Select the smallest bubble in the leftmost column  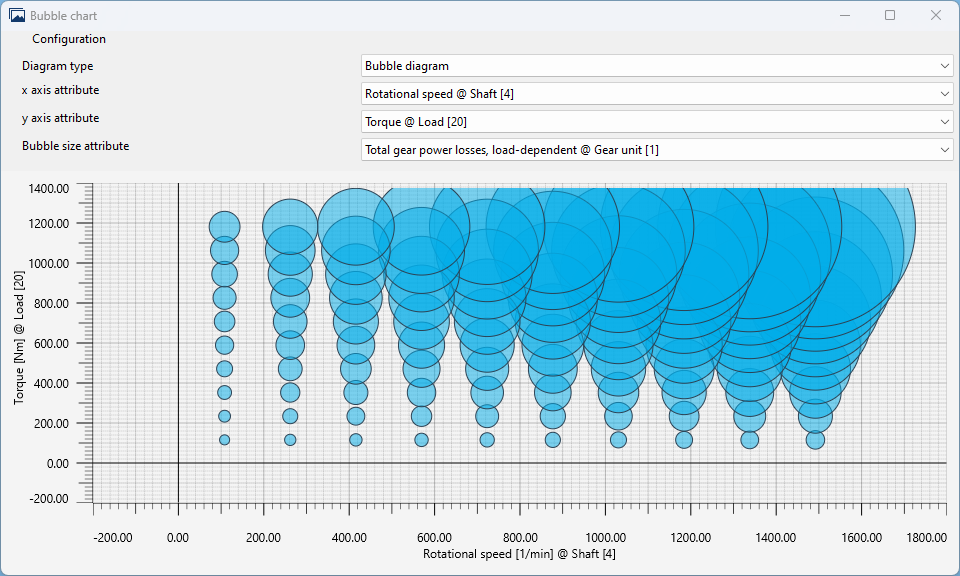(x=224, y=440)
